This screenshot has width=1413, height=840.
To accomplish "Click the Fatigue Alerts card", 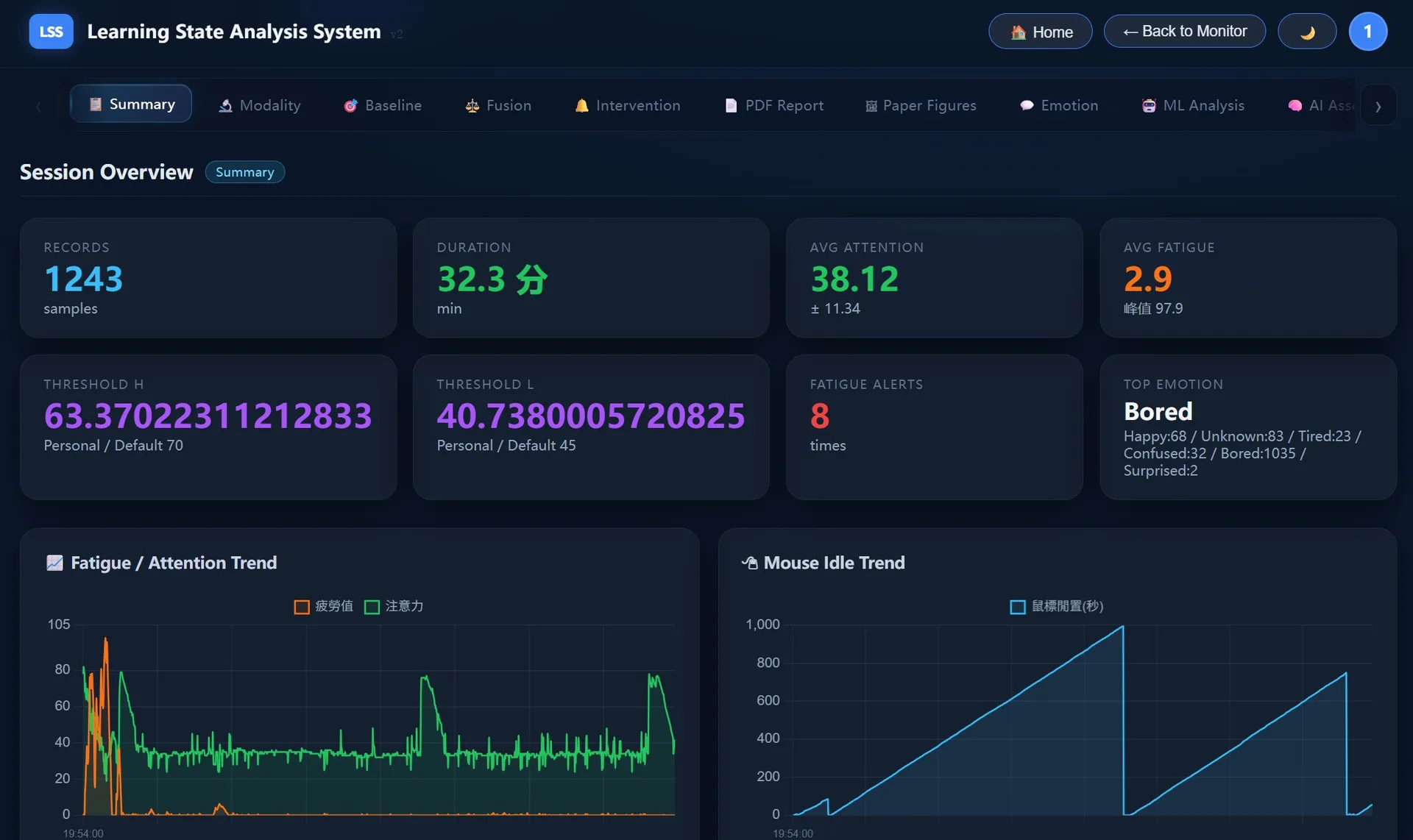I will (934, 427).
